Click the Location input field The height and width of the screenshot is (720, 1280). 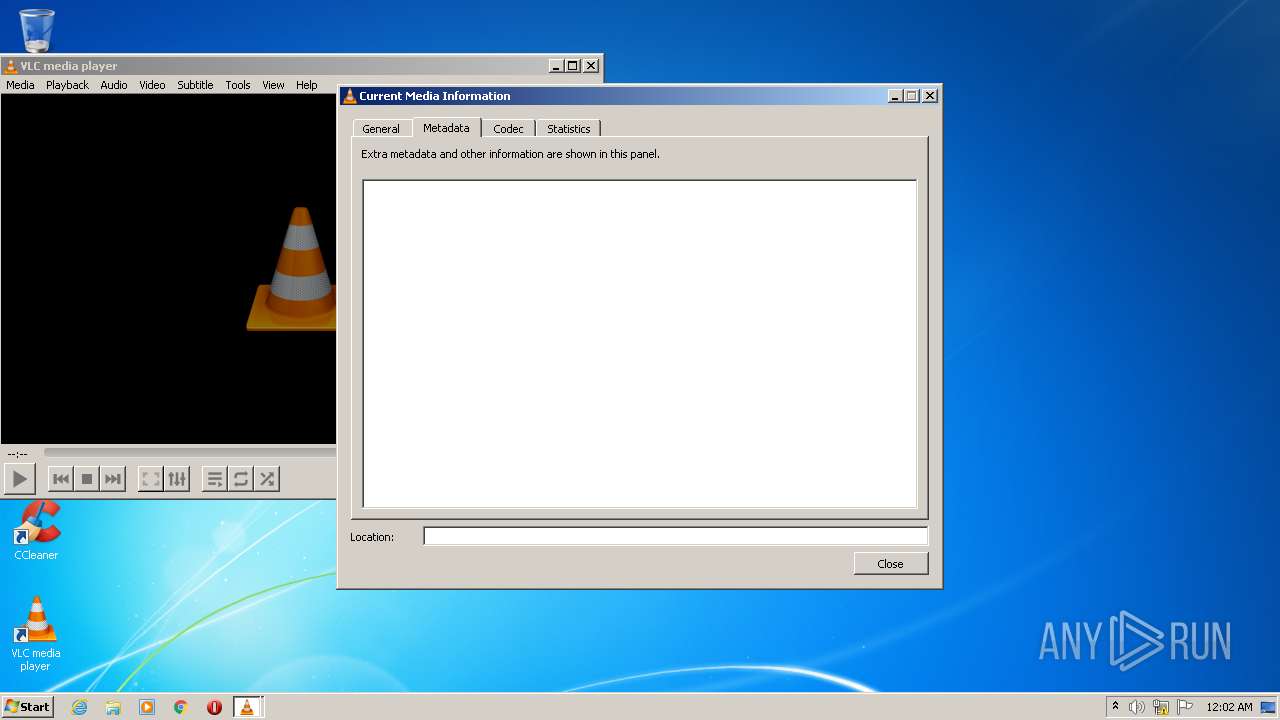click(x=675, y=536)
